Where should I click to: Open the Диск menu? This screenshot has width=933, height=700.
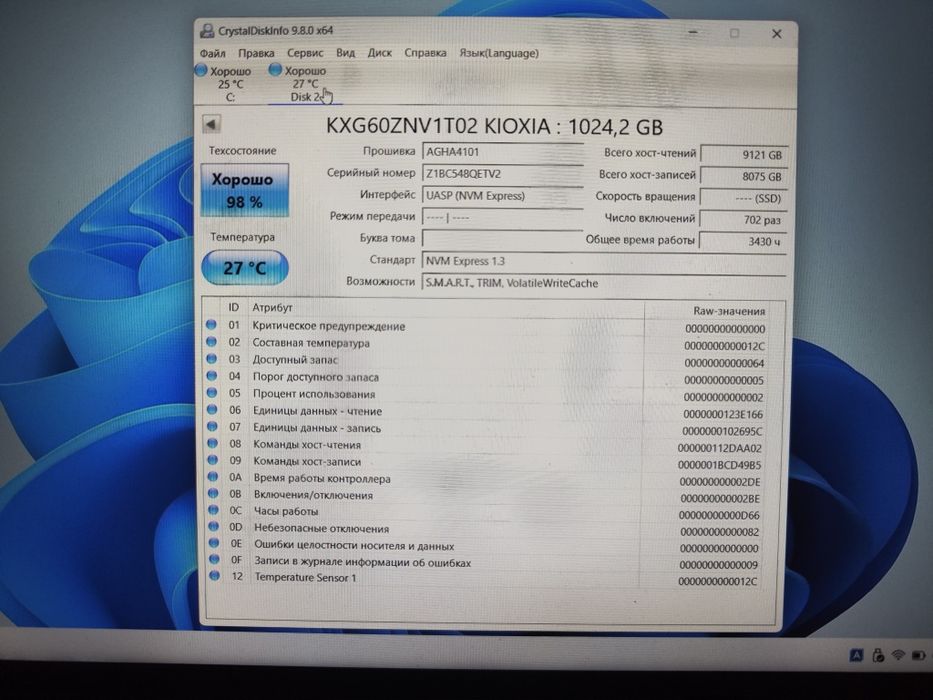coord(379,53)
